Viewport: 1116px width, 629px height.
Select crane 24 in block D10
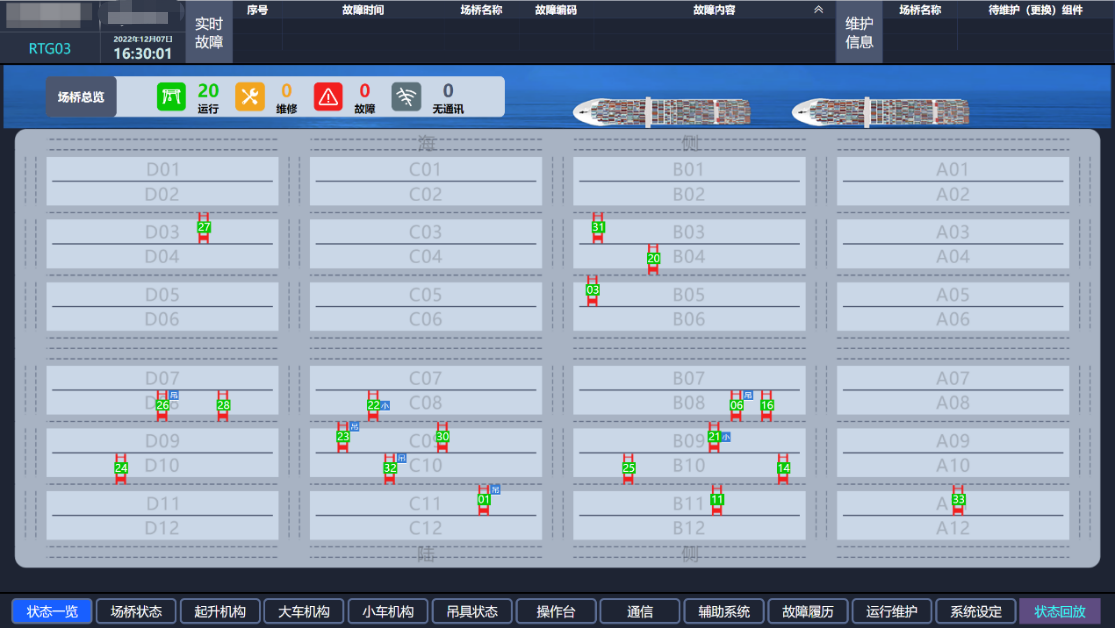tap(121, 468)
